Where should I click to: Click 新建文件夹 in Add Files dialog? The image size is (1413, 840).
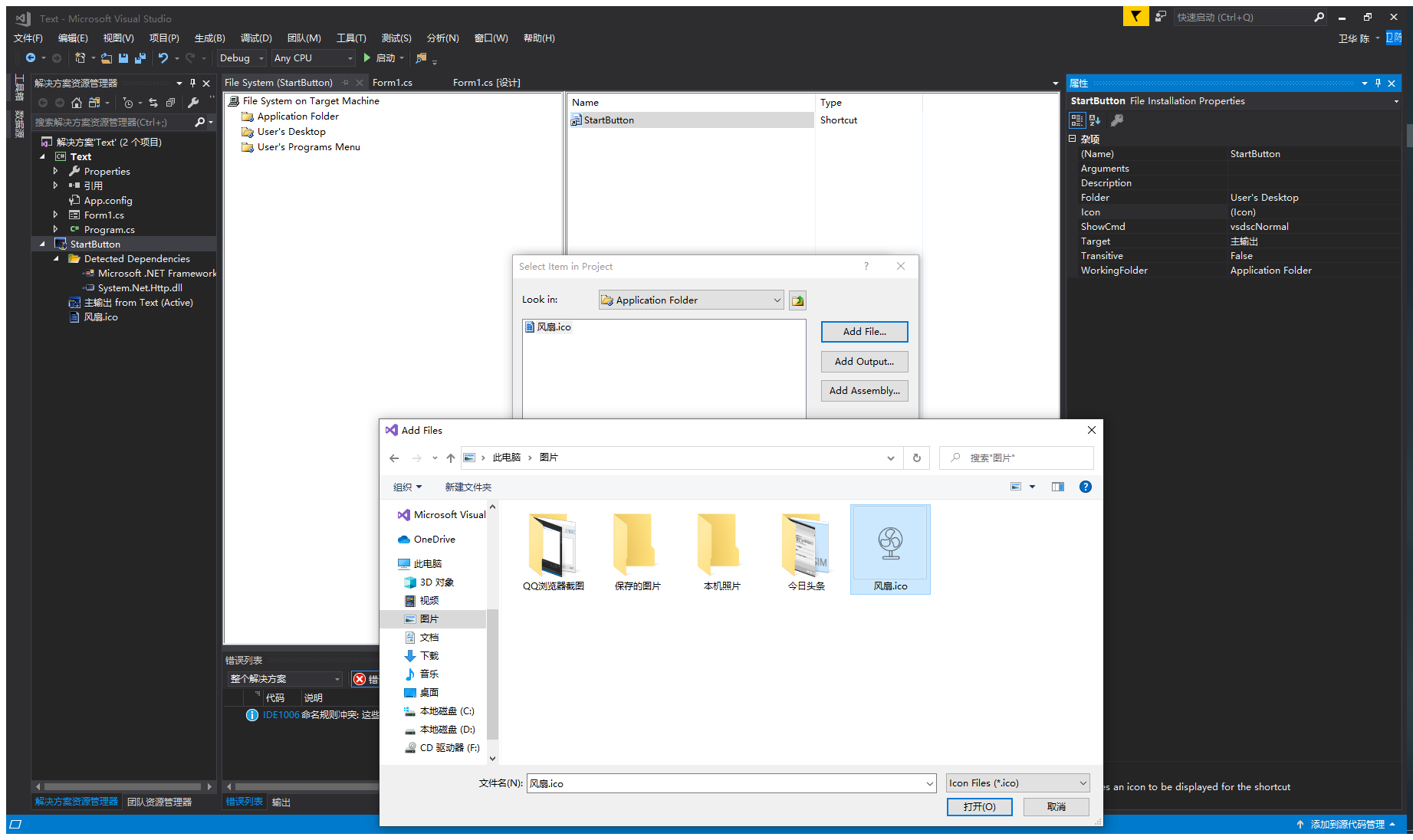(x=468, y=487)
